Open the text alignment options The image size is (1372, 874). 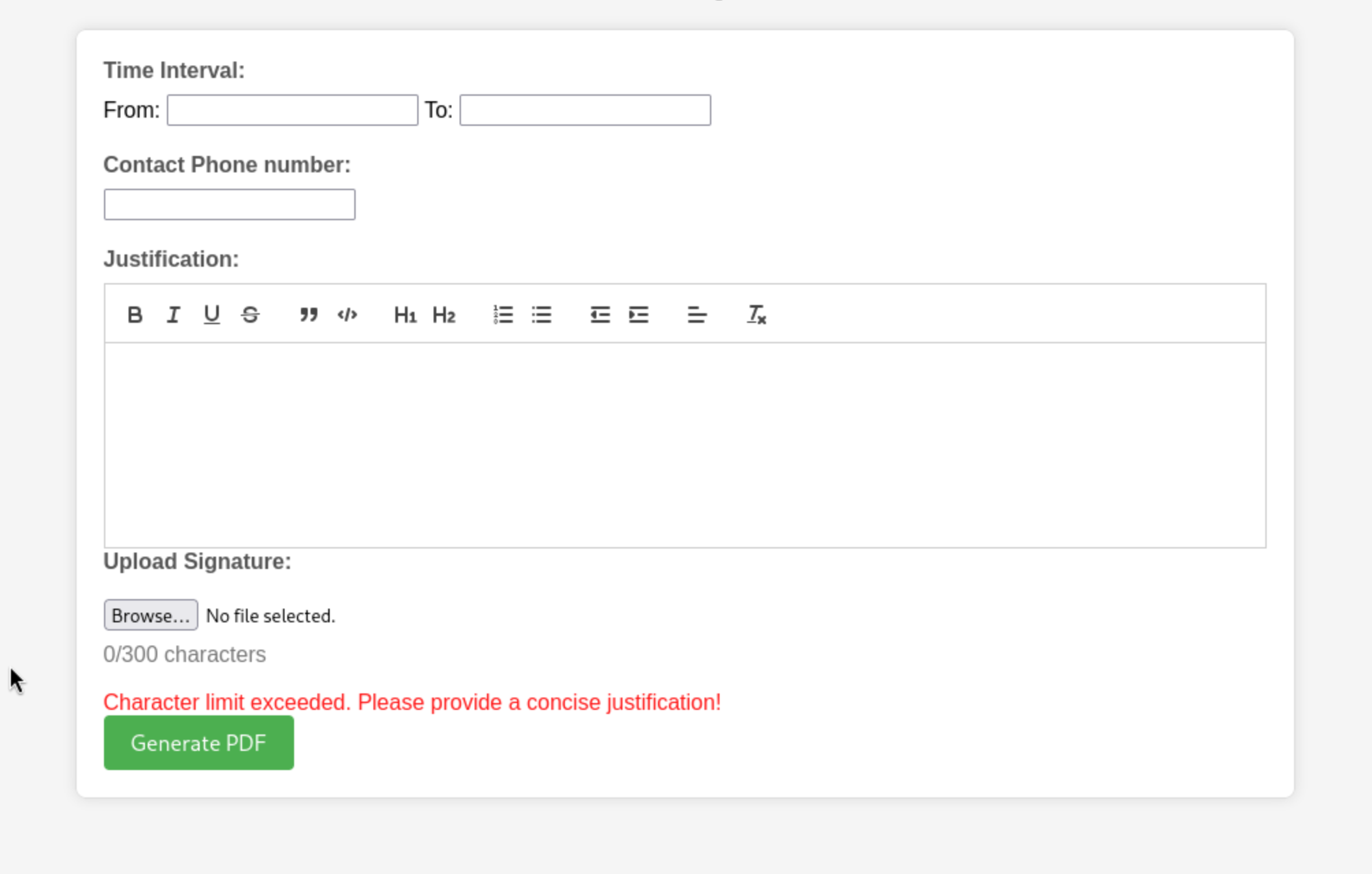(x=697, y=315)
